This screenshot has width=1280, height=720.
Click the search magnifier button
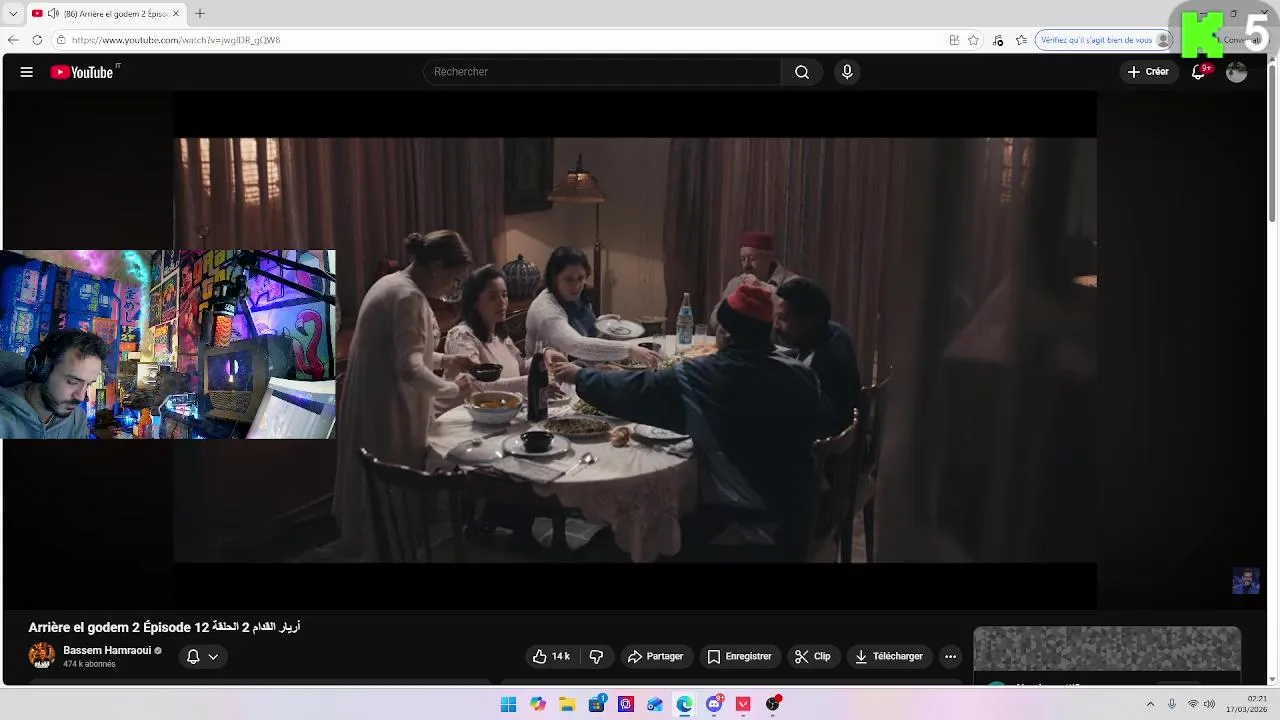pos(802,72)
